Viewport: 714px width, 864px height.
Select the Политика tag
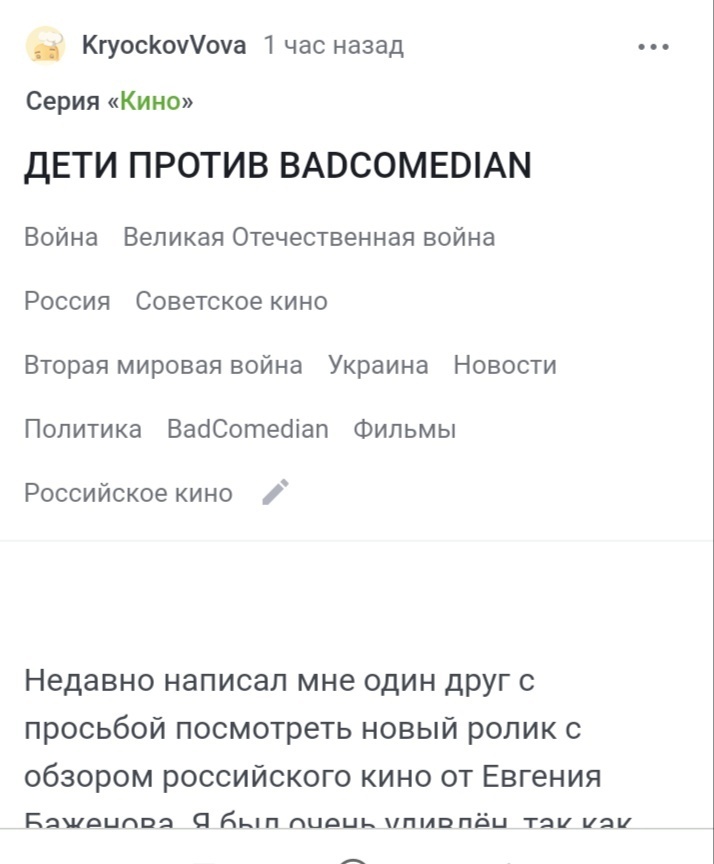click(x=83, y=429)
